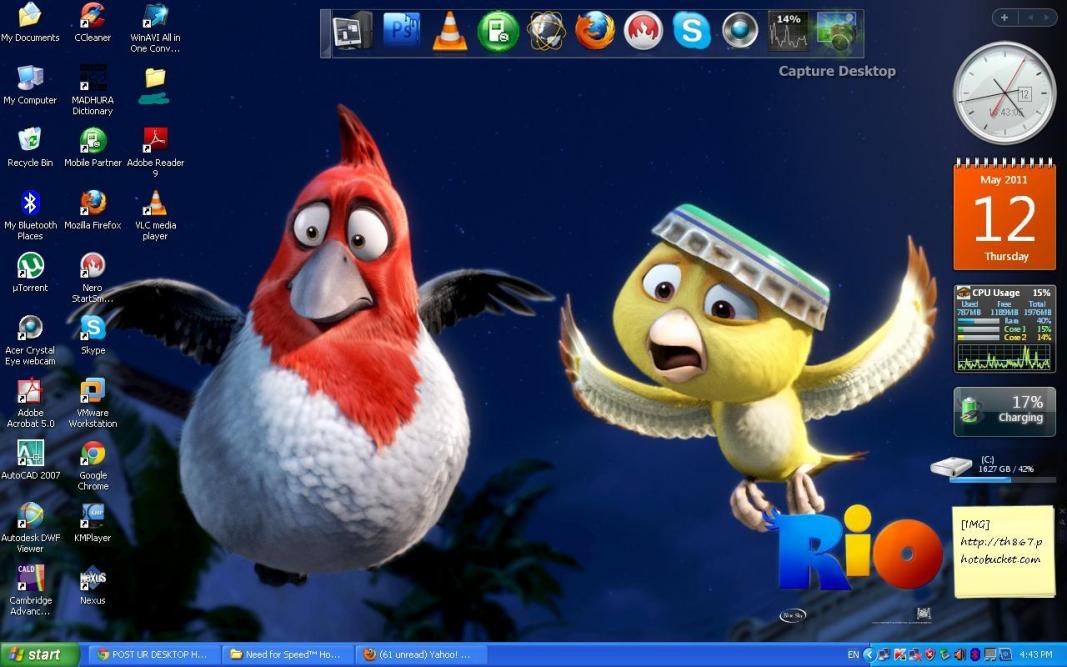Click the plus button on gadget sidebar
The height and width of the screenshot is (667, 1067).
1004,18
